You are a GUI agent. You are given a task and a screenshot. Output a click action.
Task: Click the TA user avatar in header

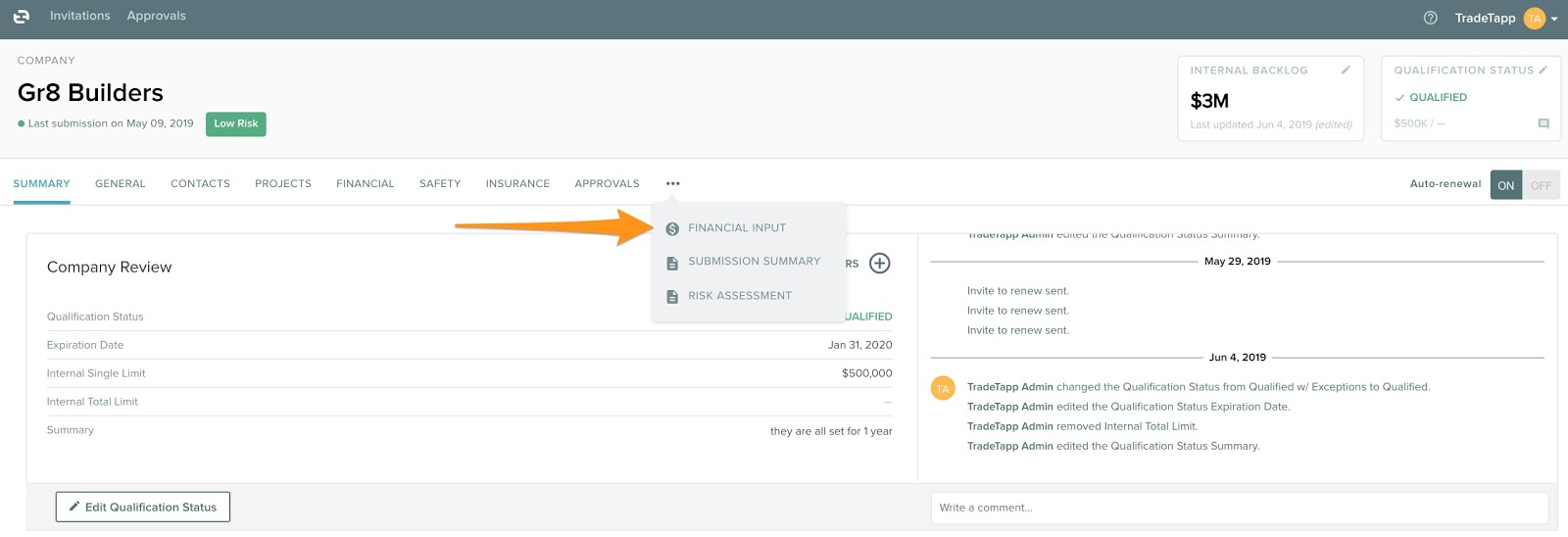[x=1534, y=18]
